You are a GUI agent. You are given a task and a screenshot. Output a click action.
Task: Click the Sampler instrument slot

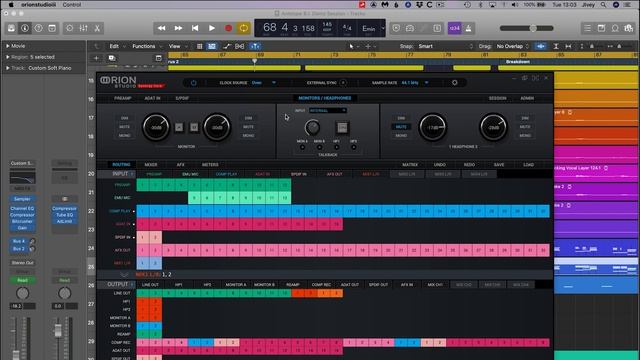[22, 199]
